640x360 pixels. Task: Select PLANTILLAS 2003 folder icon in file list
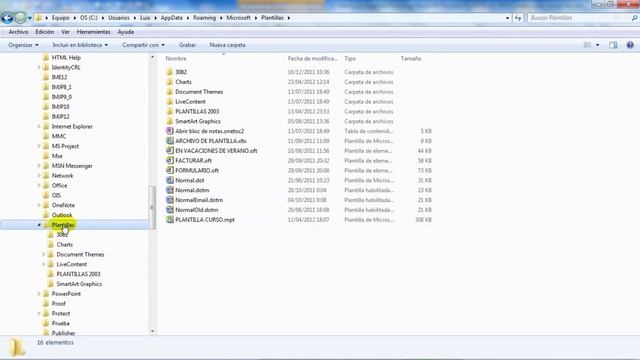pos(170,111)
